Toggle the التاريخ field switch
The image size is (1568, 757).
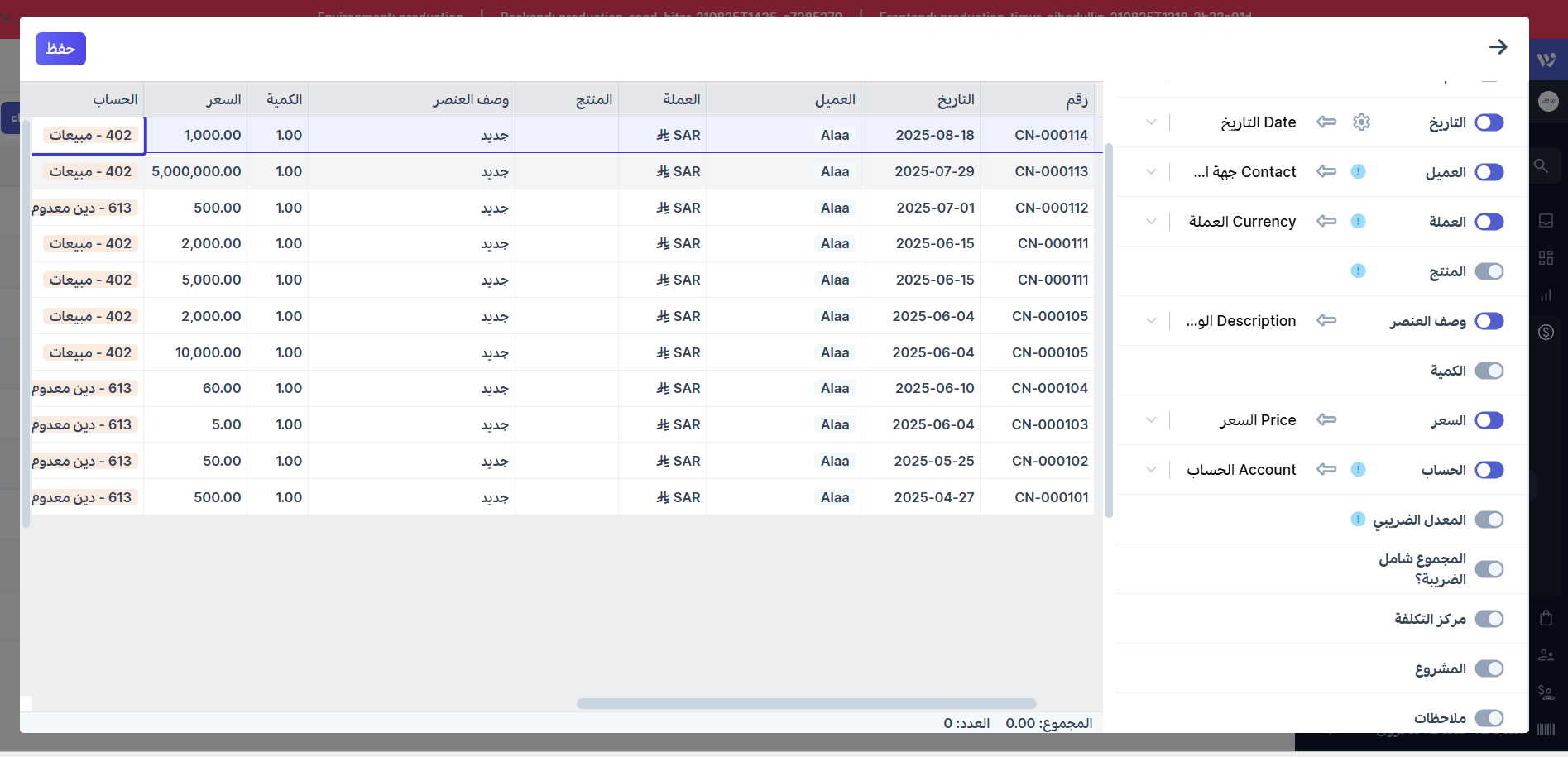(1489, 122)
